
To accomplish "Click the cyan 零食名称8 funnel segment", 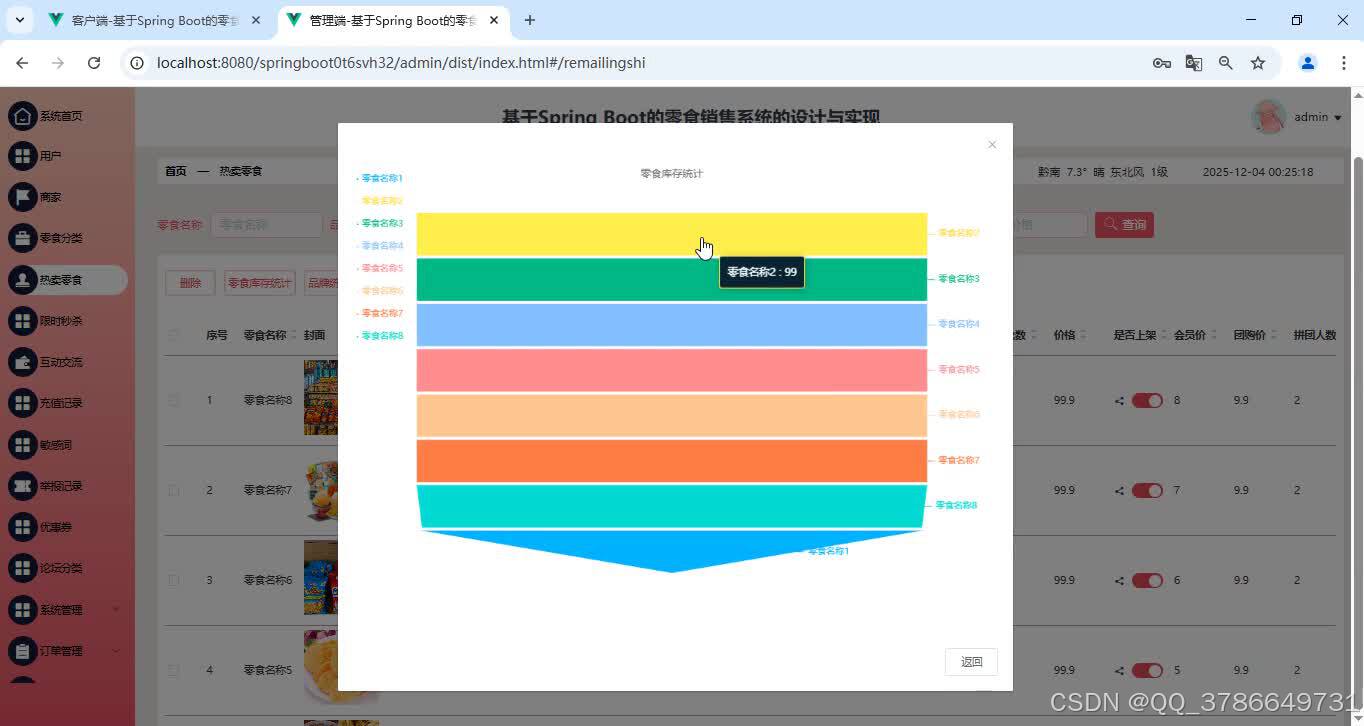I will 672,506.
